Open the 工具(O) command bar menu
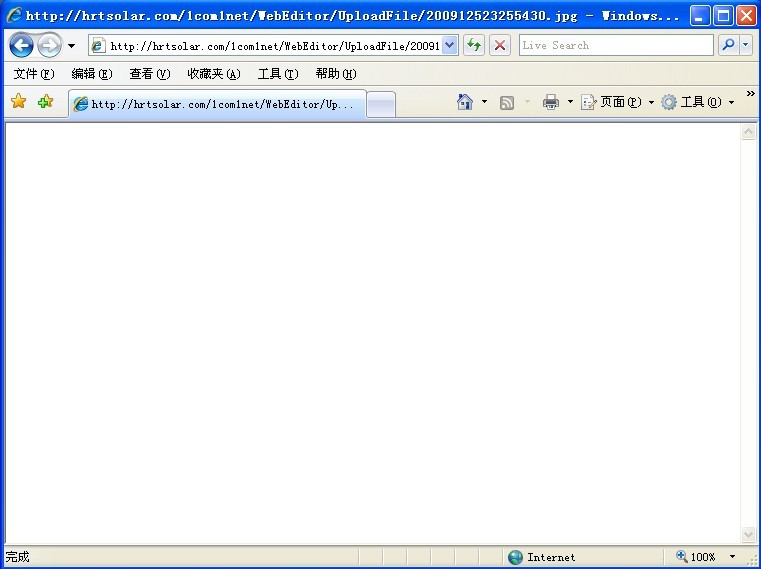The image size is (761, 569). pos(698,102)
